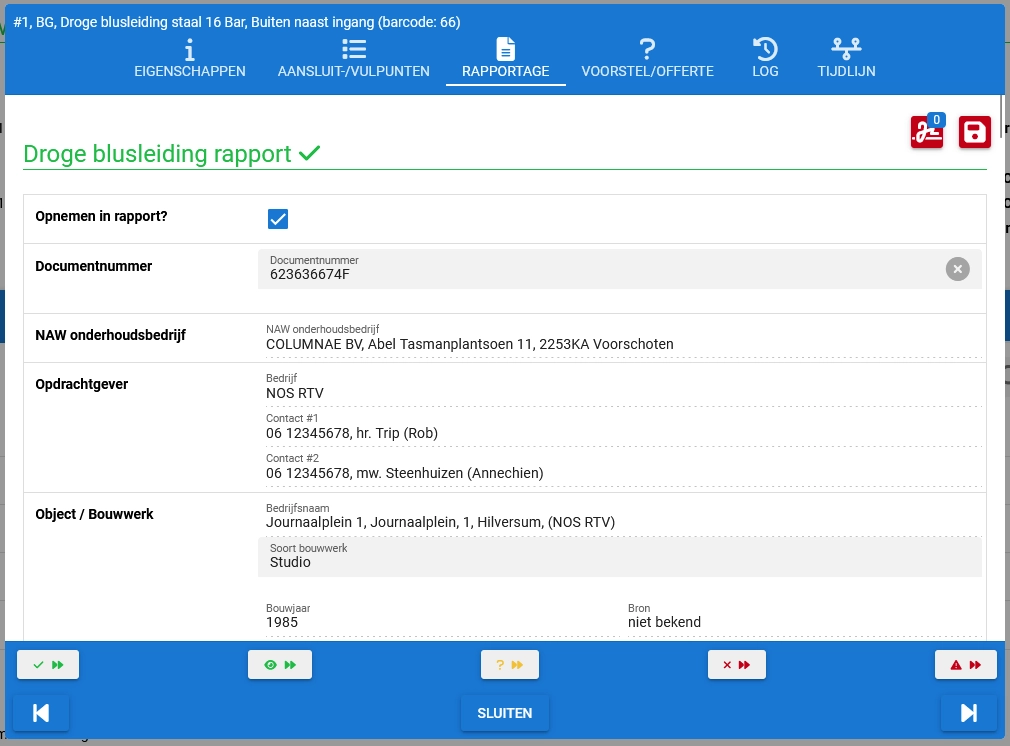Click the green eye fast-forward button

(x=279, y=665)
